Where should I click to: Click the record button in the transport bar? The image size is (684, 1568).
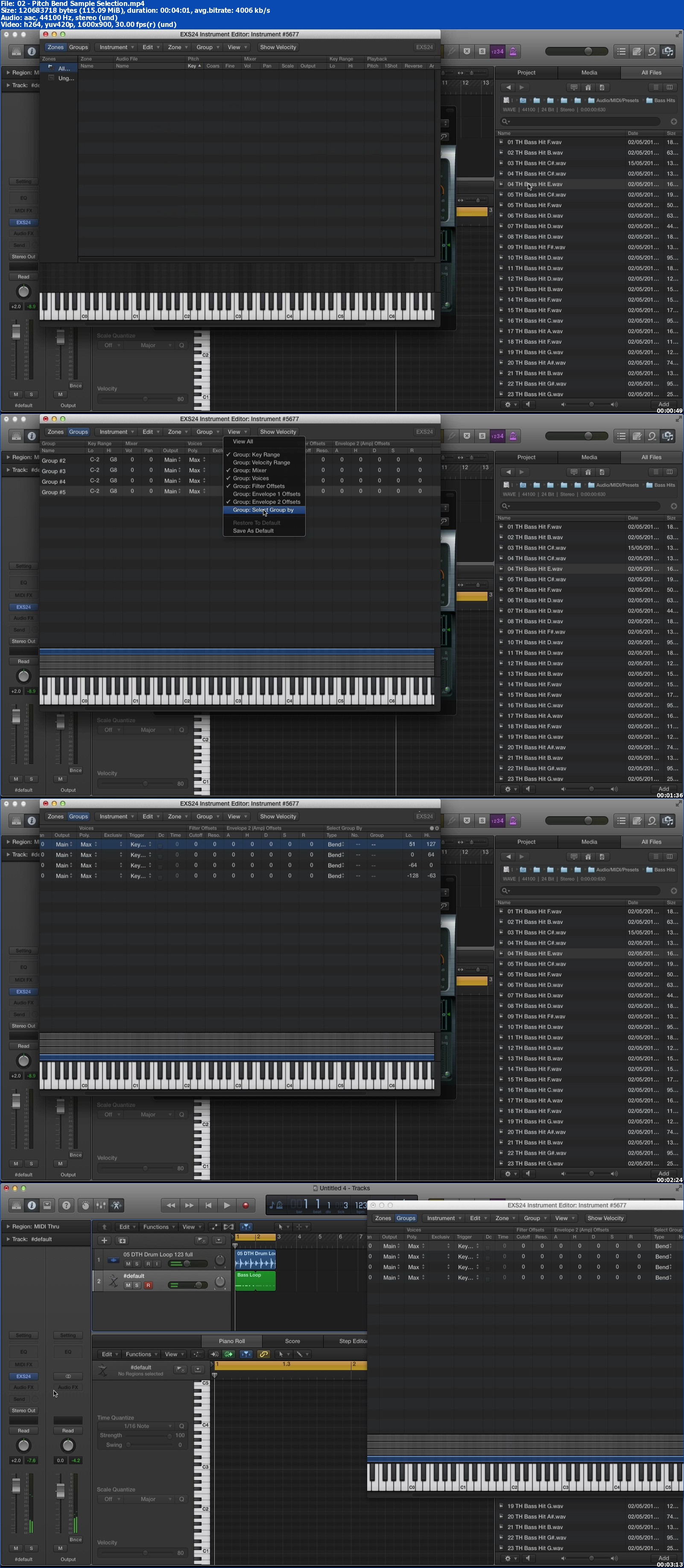(x=245, y=1205)
